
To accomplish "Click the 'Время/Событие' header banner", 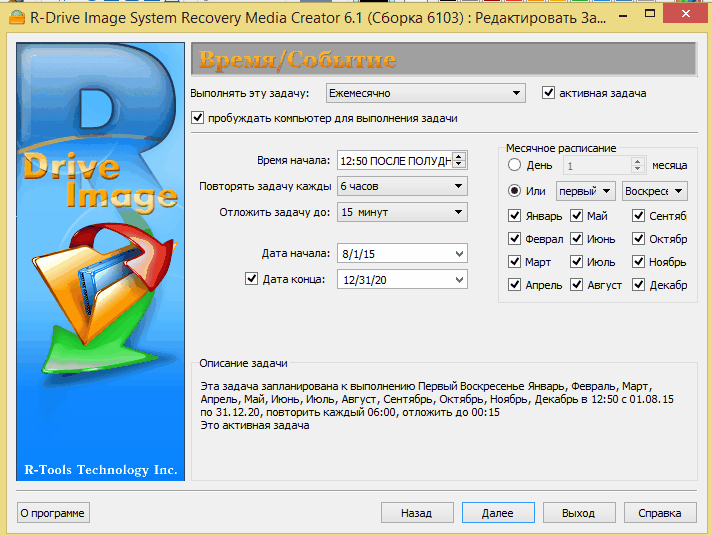I will 444,59.
